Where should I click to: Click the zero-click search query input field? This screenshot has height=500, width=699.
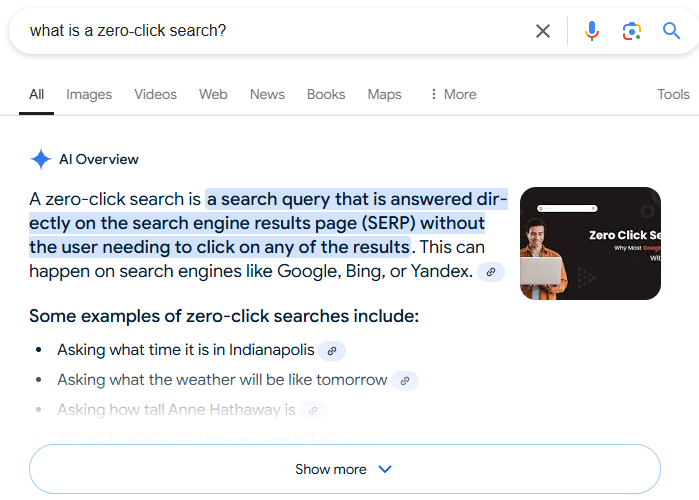(270, 31)
